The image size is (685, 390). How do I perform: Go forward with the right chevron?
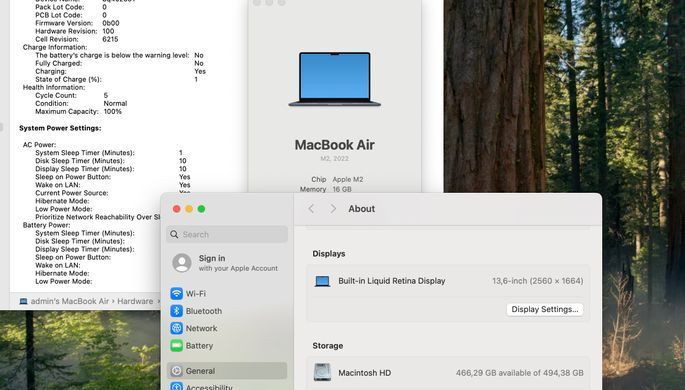pos(333,209)
